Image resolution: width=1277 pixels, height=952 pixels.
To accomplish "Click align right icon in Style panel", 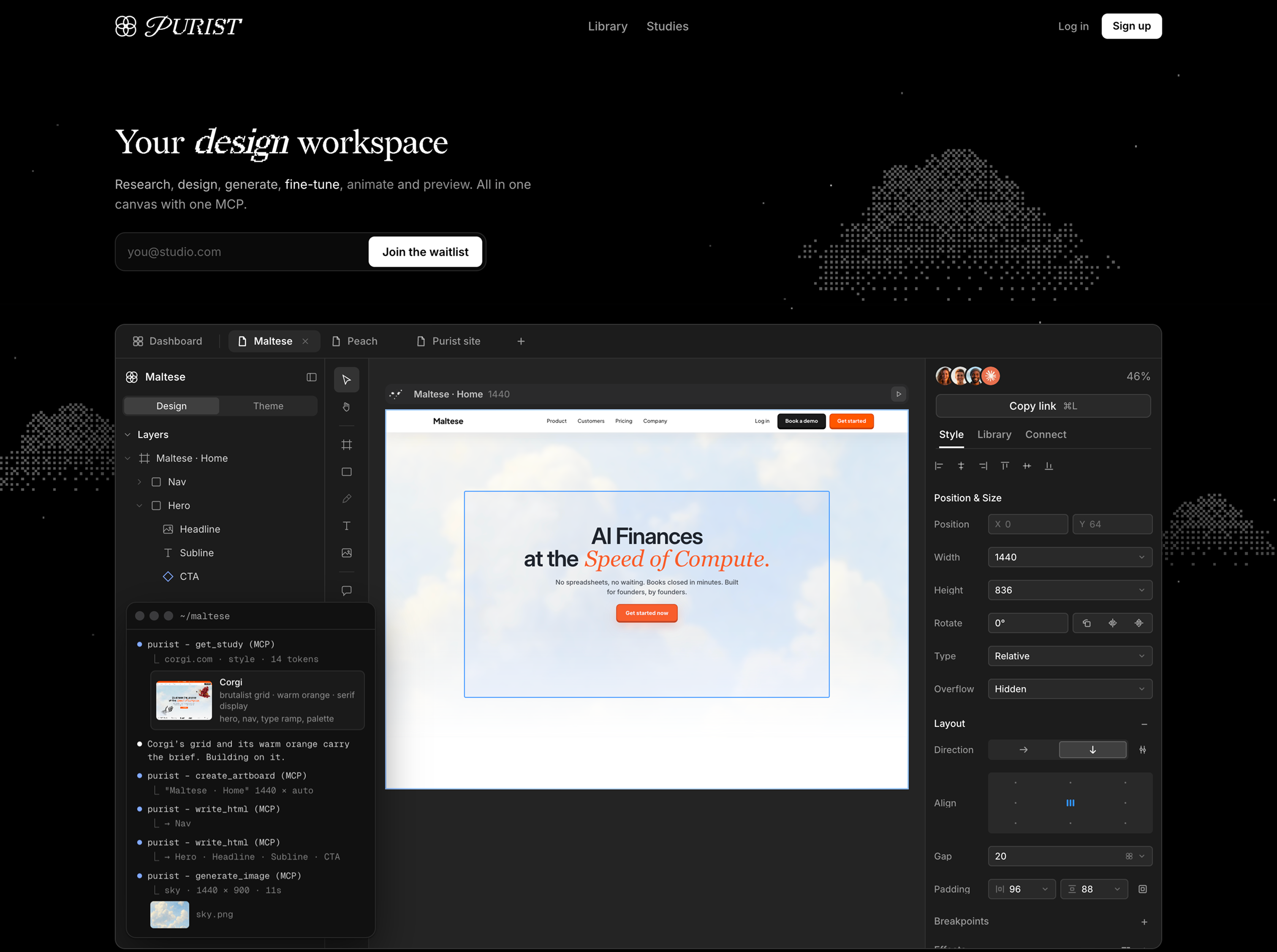I will coord(983,465).
